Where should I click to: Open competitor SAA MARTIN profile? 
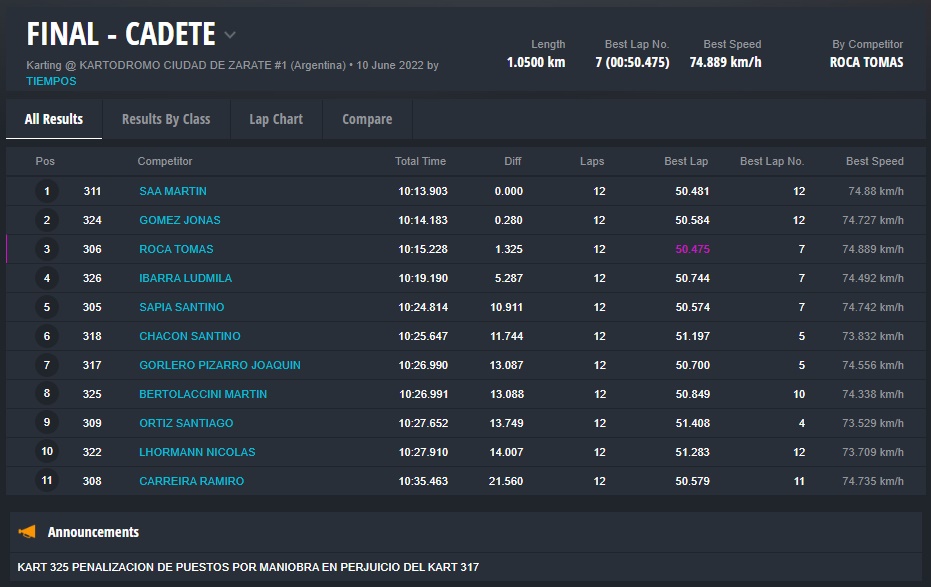(x=173, y=191)
